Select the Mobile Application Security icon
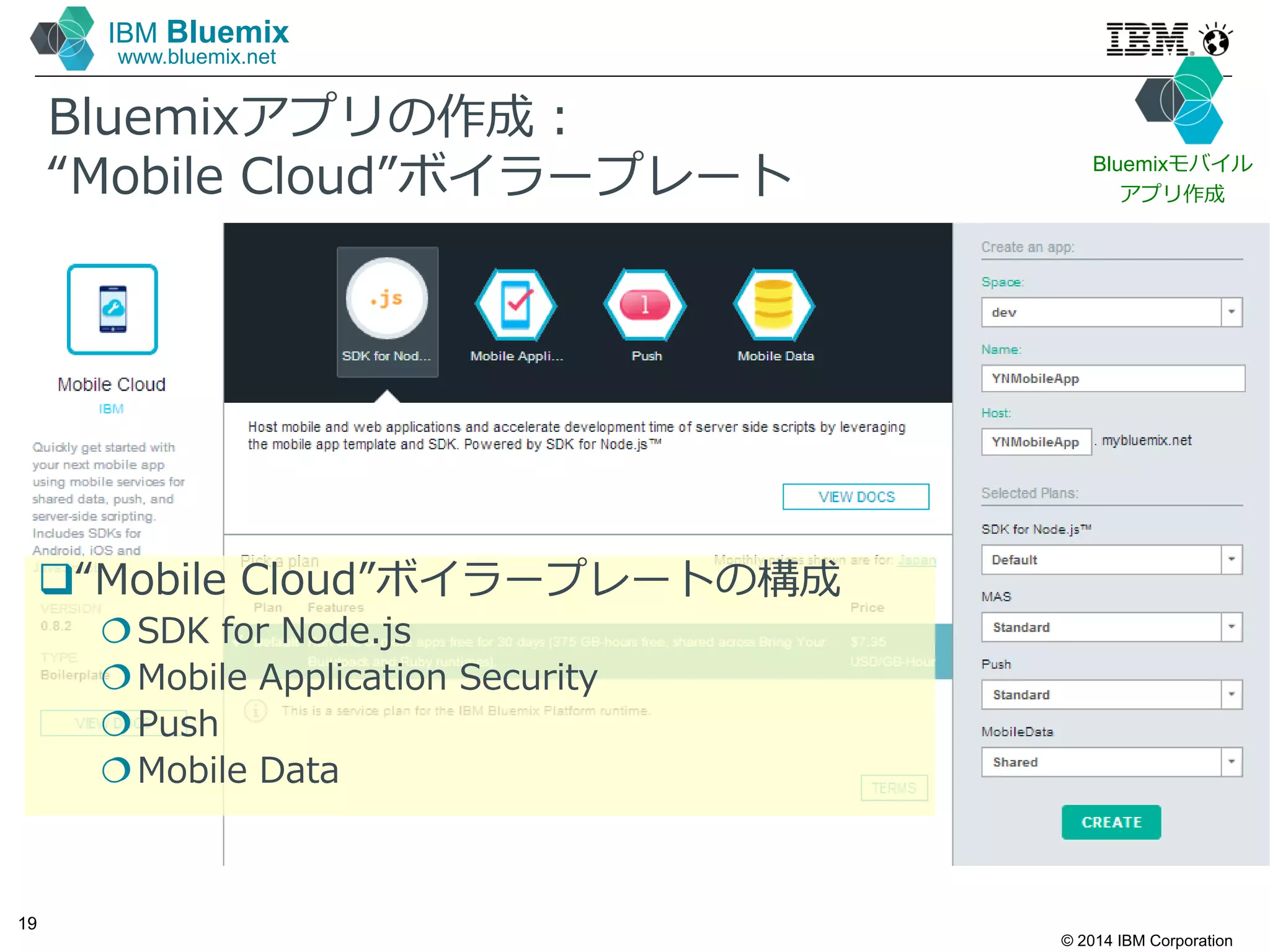1270x952 pixels. pos(516,304)
